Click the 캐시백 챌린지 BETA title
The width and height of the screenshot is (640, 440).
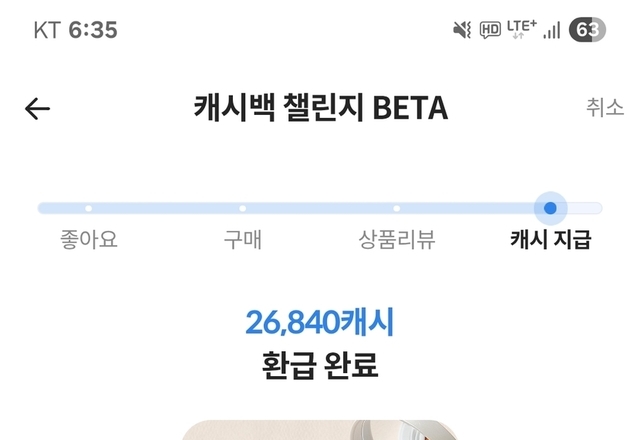coord(320,108)
